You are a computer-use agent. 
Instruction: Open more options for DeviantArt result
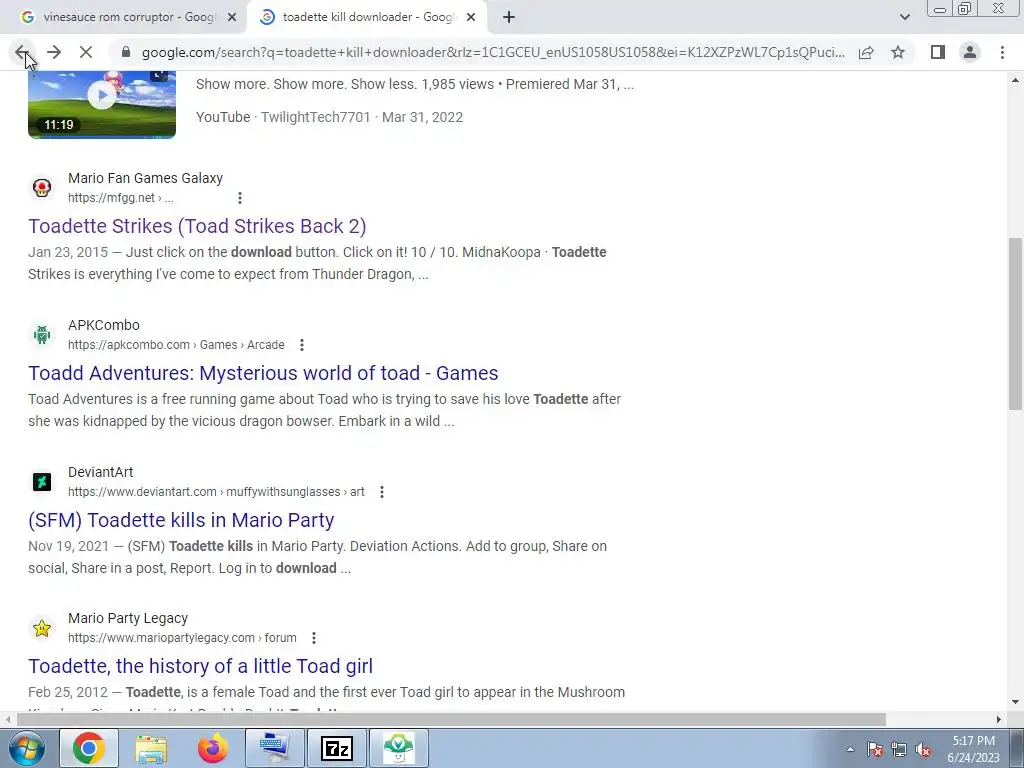382,492
